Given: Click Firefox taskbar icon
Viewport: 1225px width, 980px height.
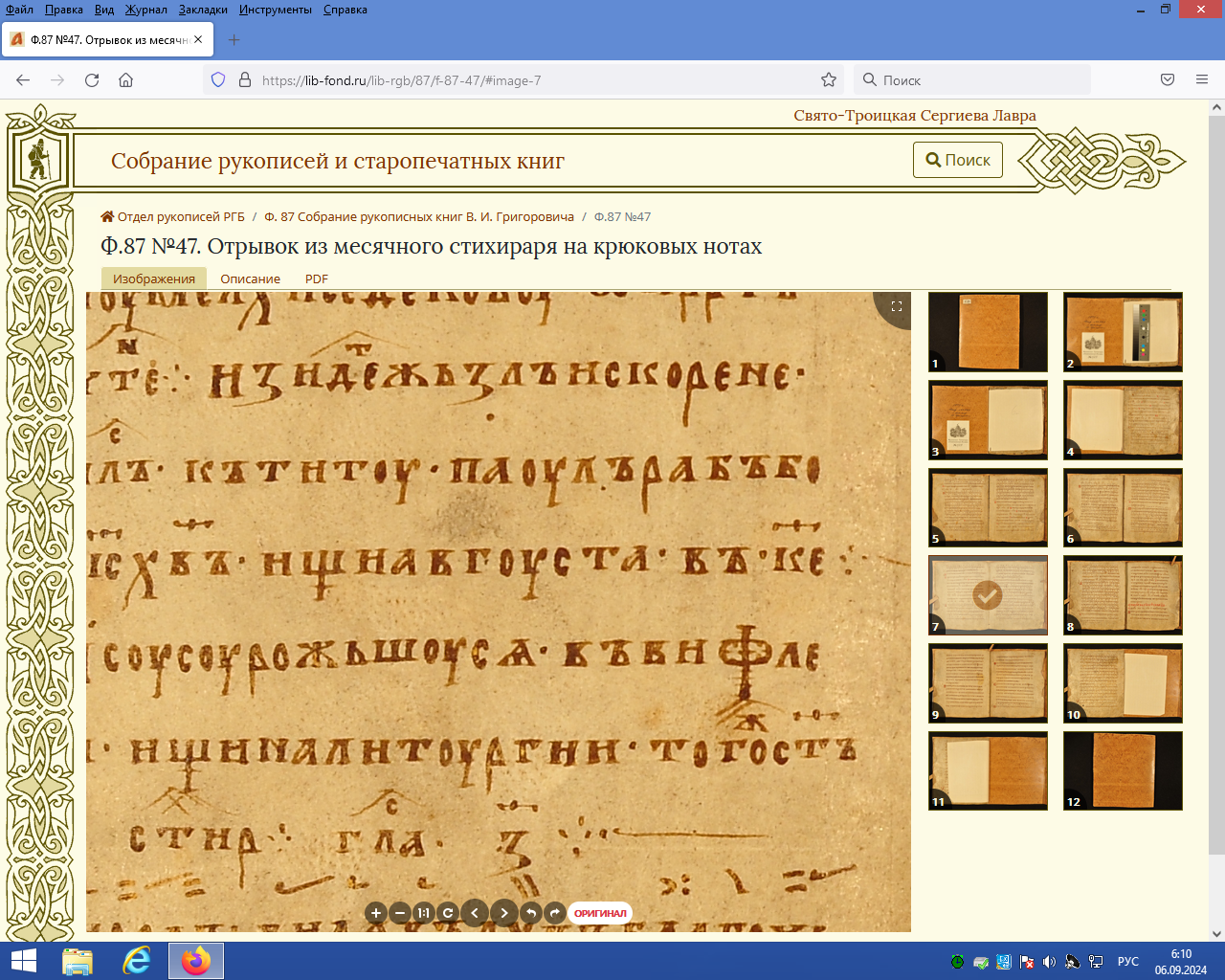Looking at the screenshot, I should [x=196, y=961].
